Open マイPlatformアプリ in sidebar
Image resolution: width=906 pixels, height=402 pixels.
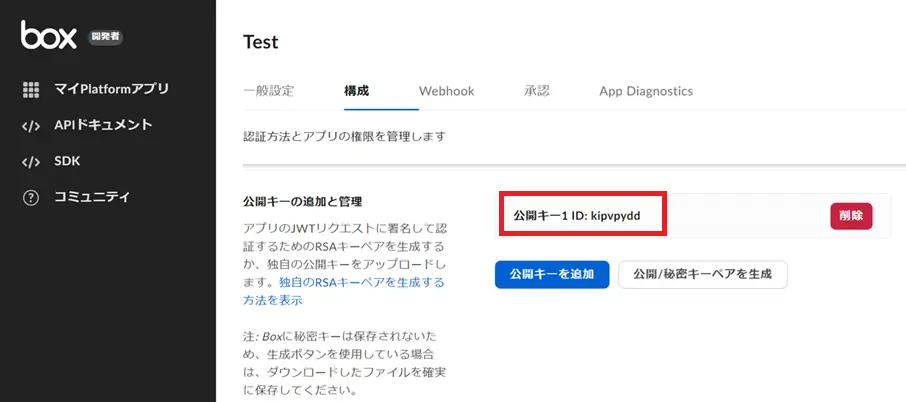click(x=111, y=90)
